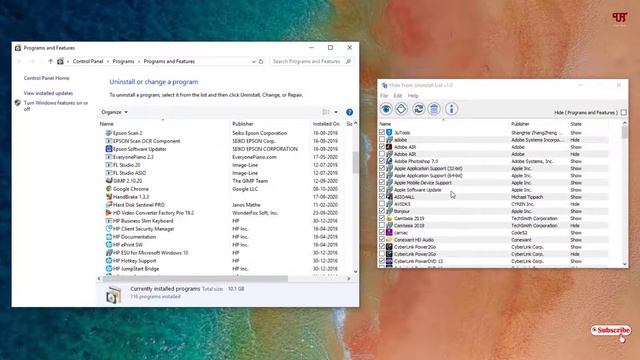The height and width of the screenshot is (360, 640).
Task: Click the Epson Software Updater icon
Action: pyautogui.click(x=109, y=149)
